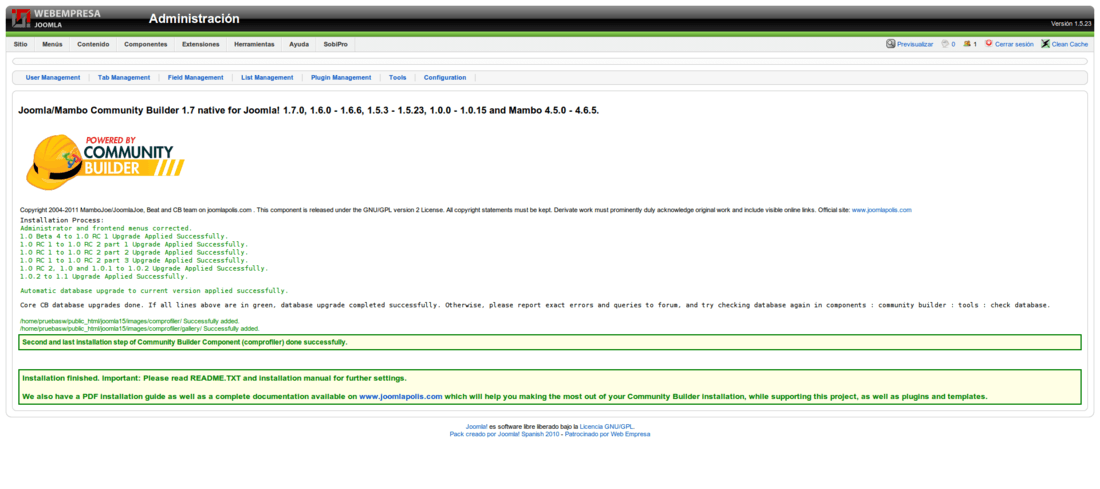Go to Field Management
The width and height of the screenshot is (1100, 489).
pyautogui.click(x=195, y=78)
